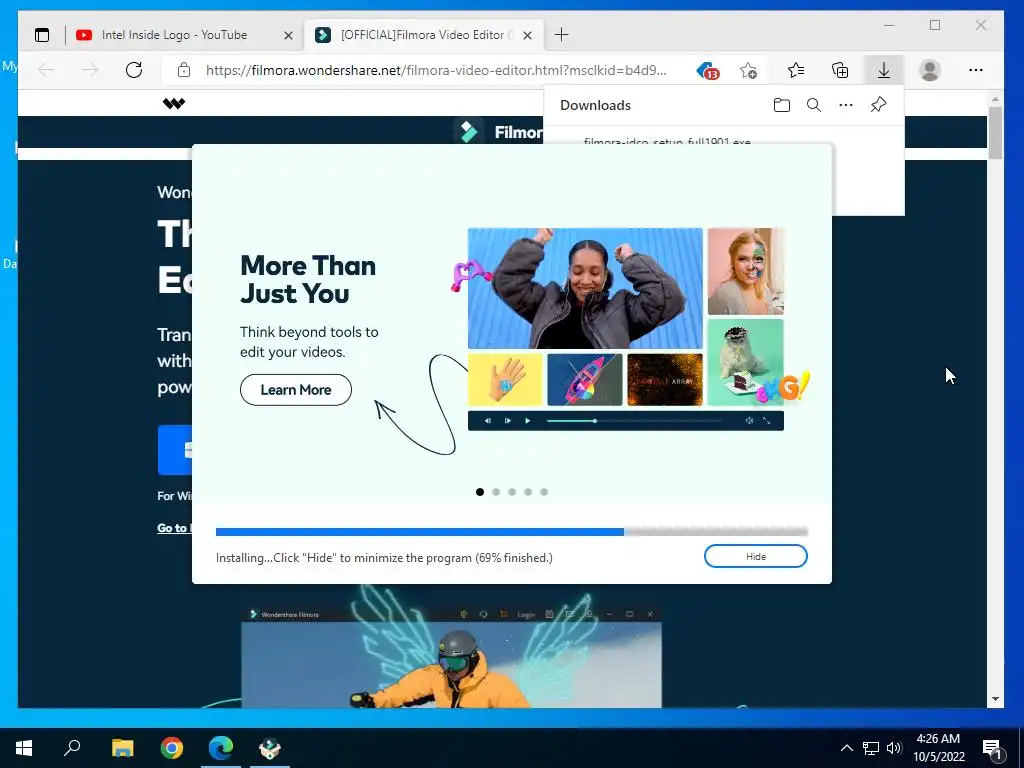
Task: Refresh the current page
Action: (x=134, y=70)
